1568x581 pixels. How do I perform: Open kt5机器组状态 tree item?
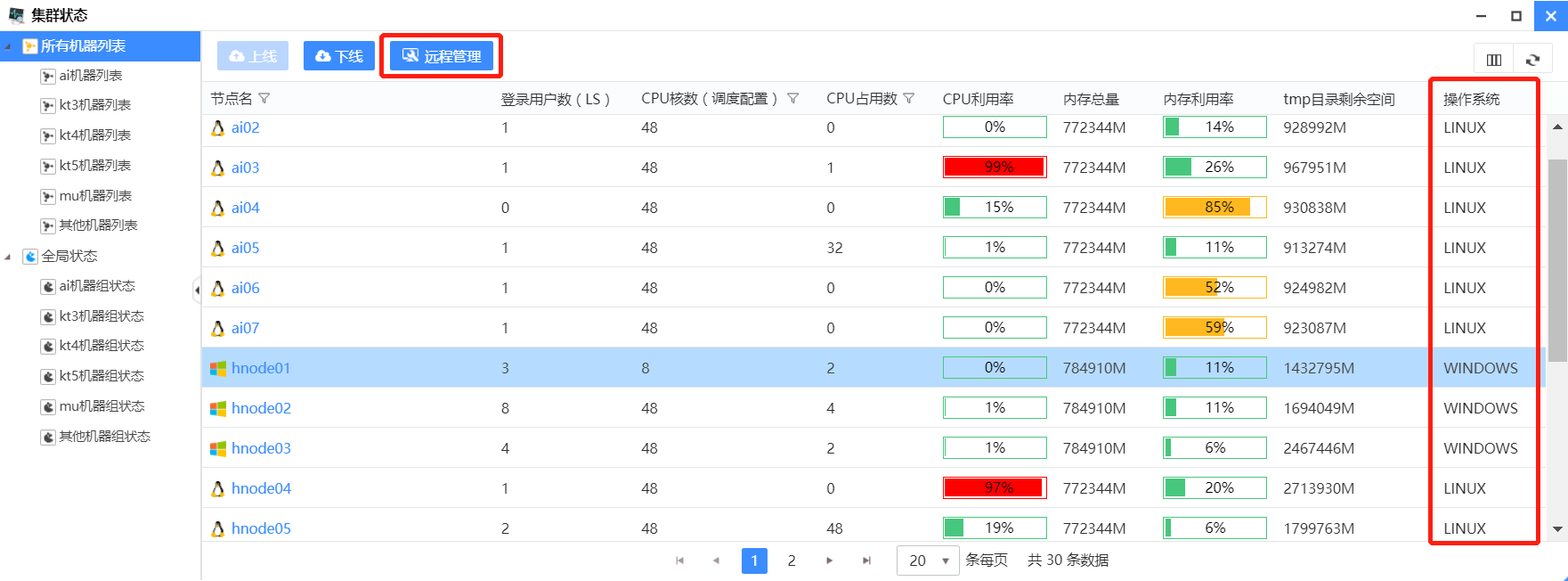(101, 376)
